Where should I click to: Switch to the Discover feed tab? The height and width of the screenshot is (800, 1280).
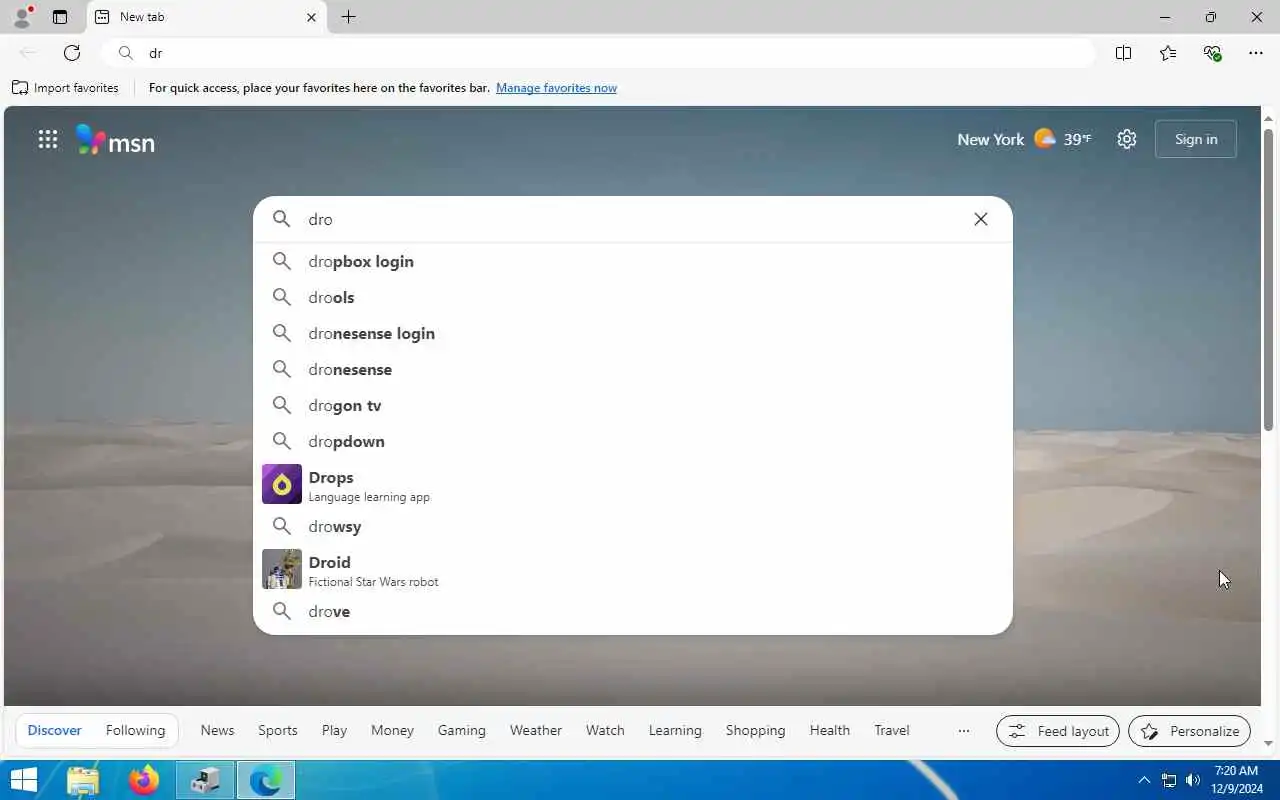(54, 730)
